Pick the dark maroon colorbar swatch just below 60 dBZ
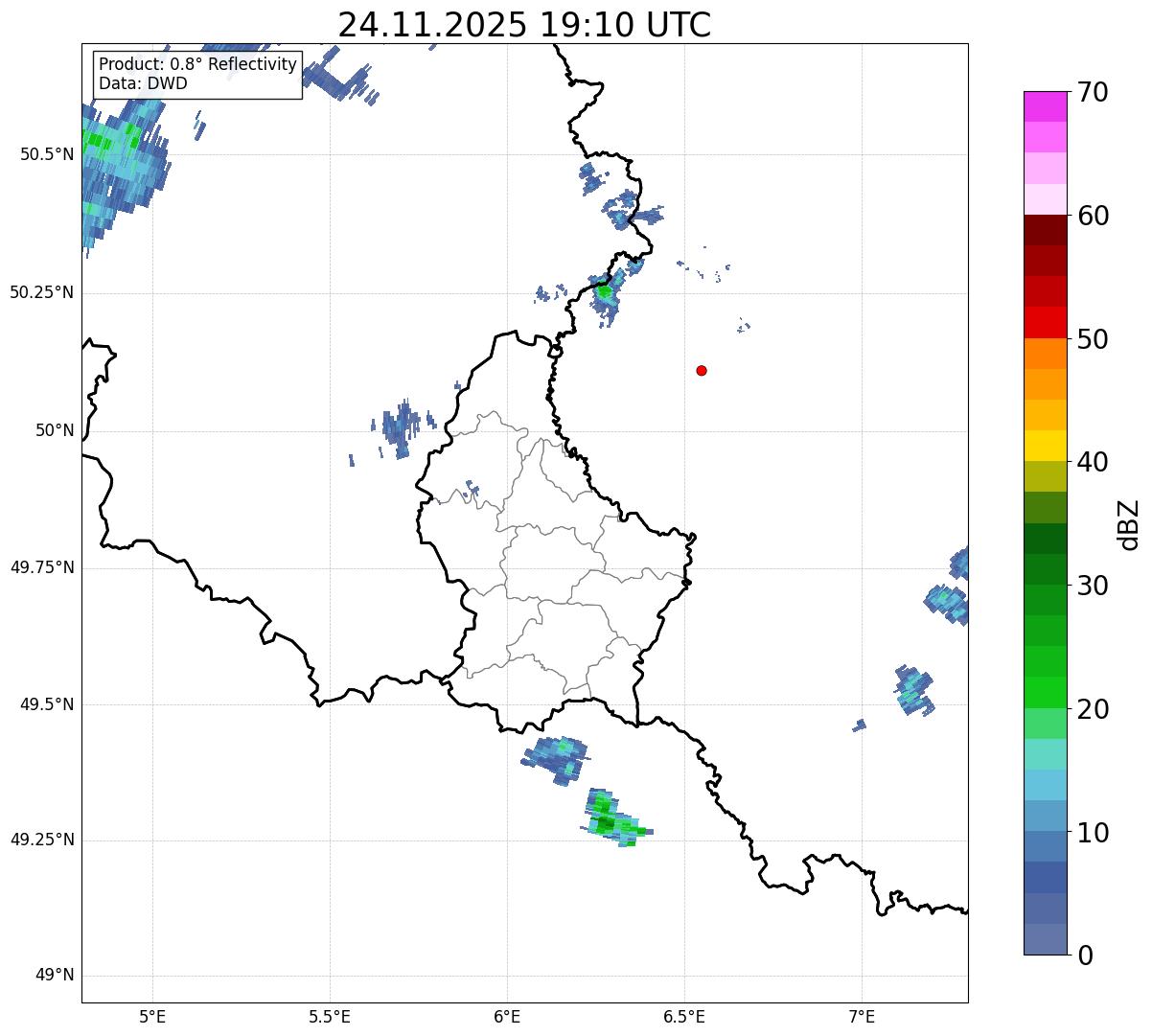The height and width of the screenshot is (1036, 1152). pos(1045,230)
